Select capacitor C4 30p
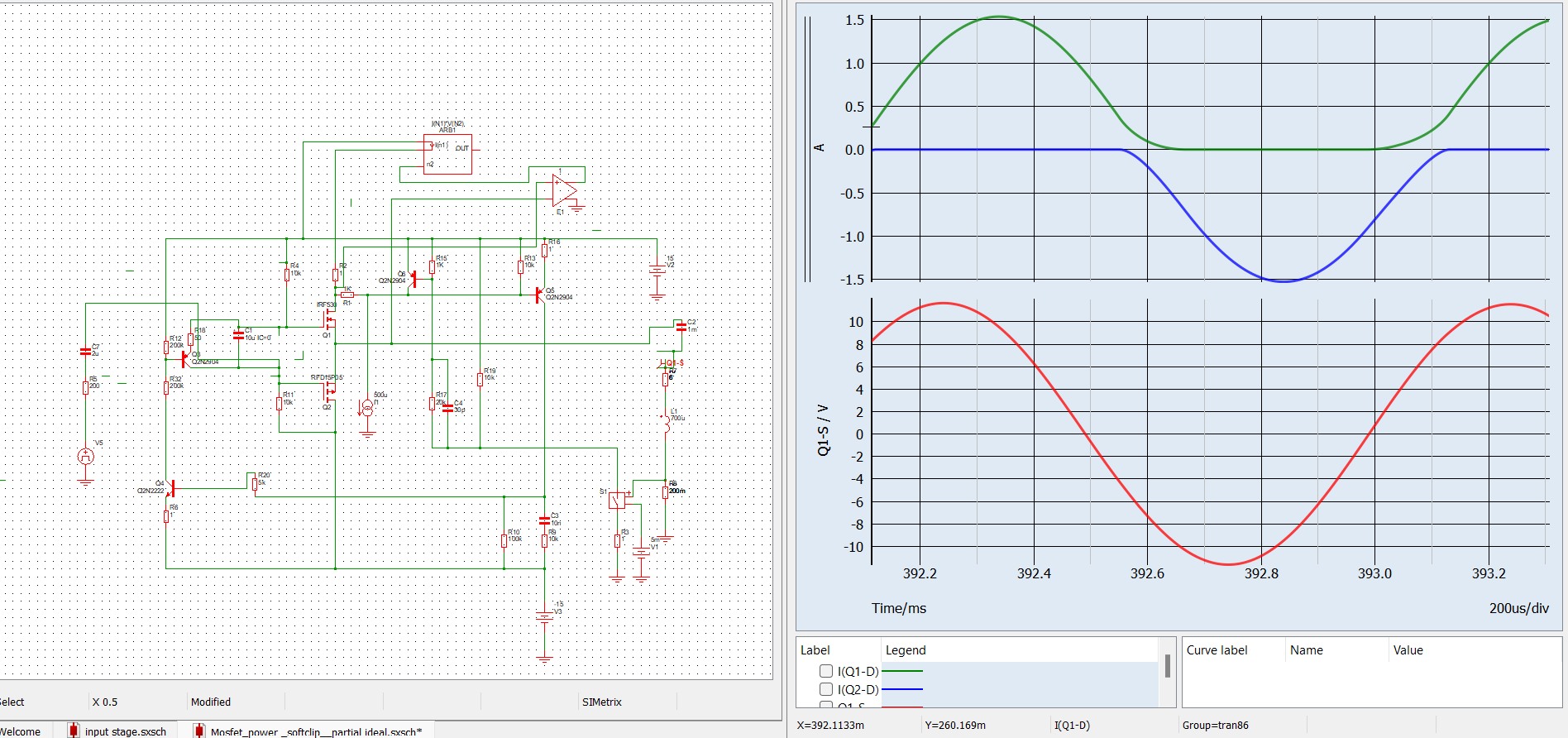 (447, 407)
